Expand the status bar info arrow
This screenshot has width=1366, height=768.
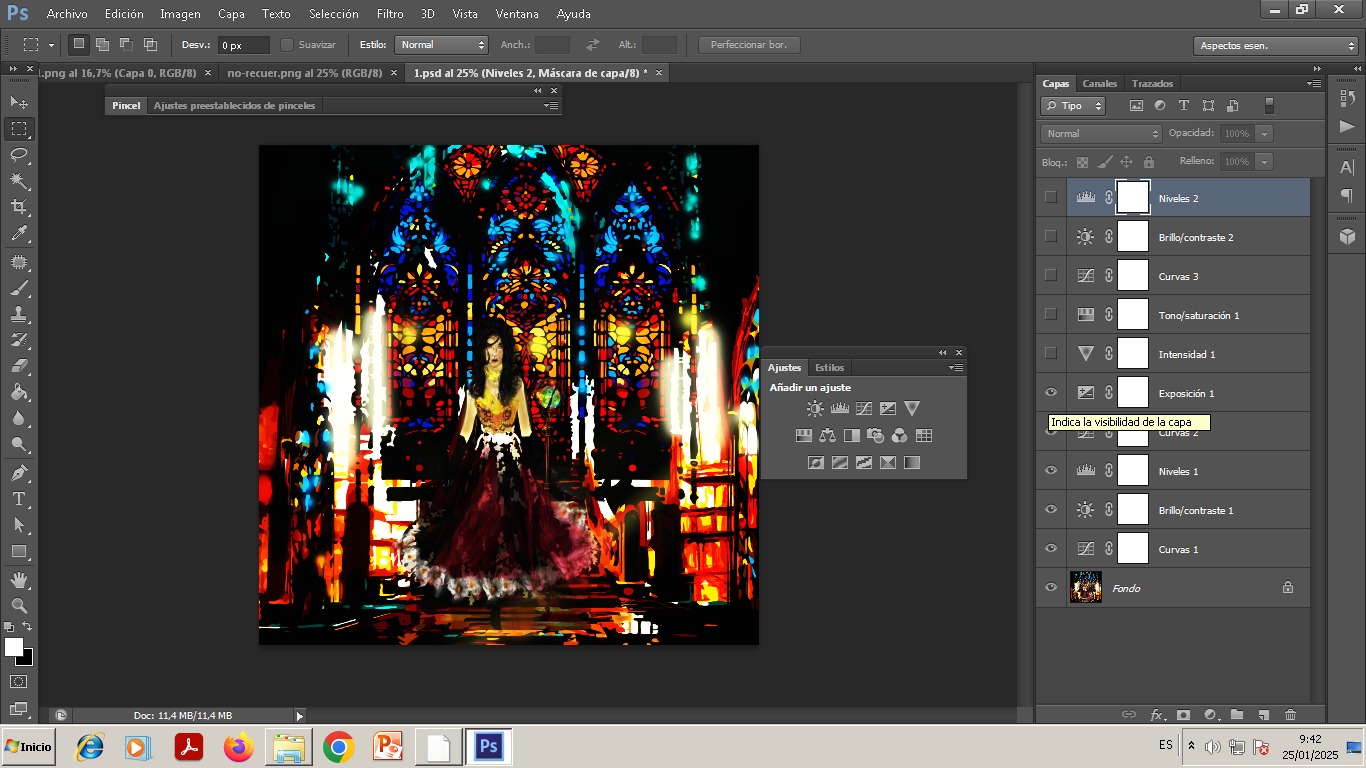(x=299, y=716)
